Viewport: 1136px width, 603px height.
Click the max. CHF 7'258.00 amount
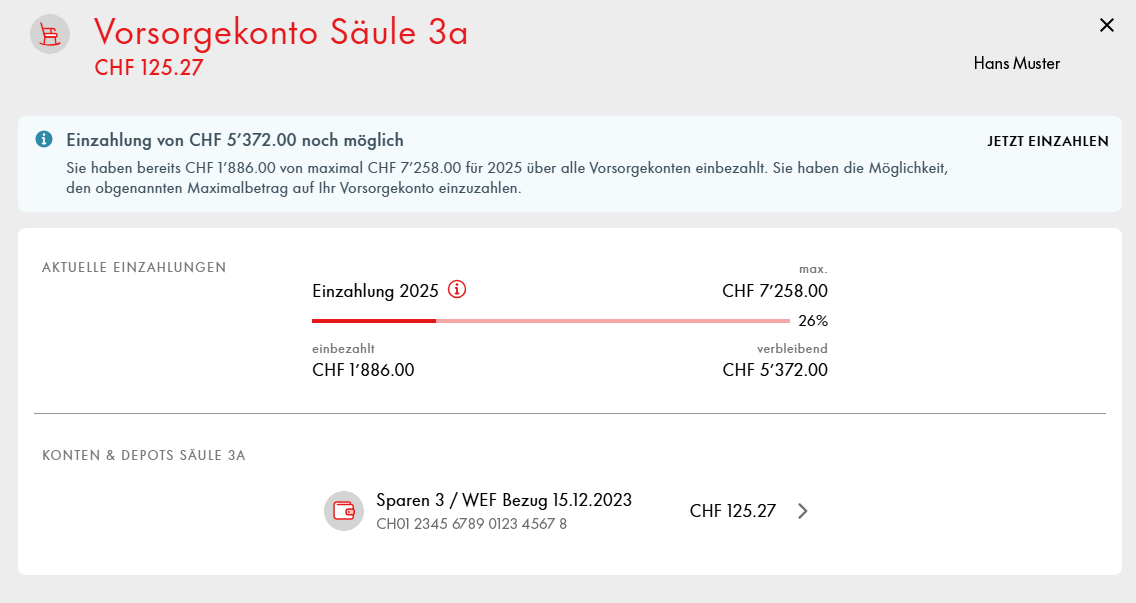click(x=774, y=291)
